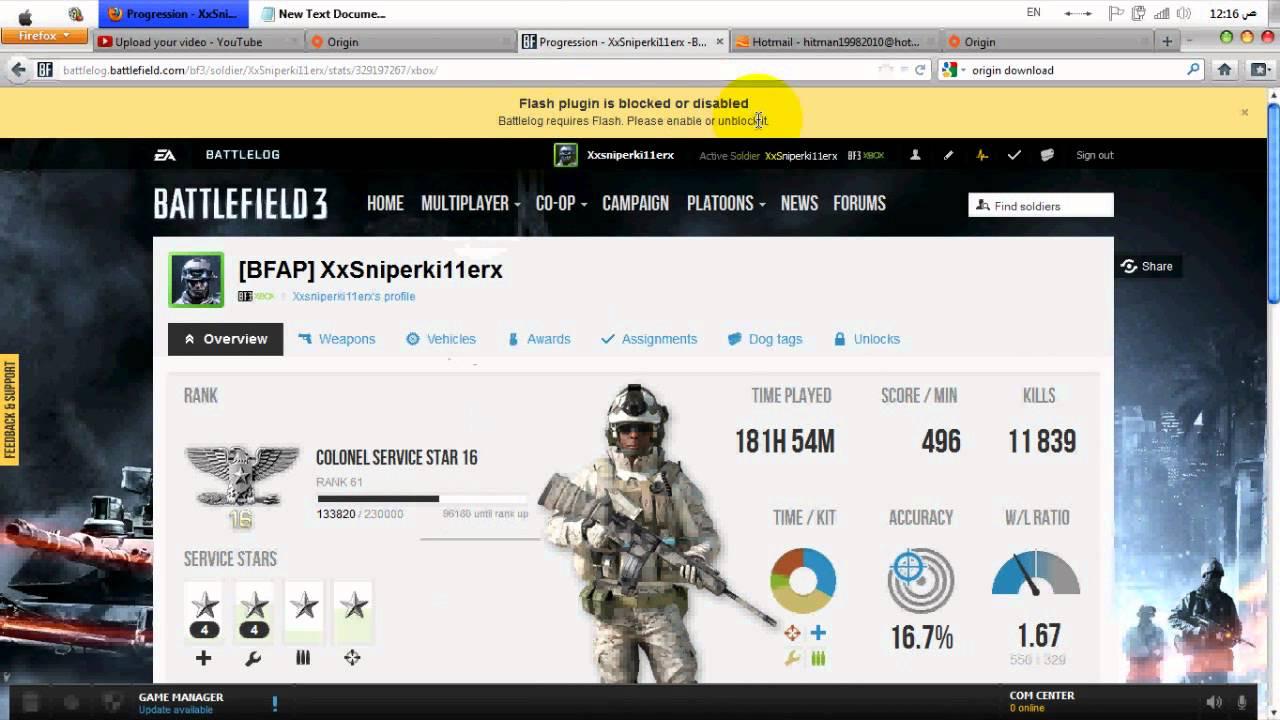This screenshot has height=720, width=1280.
Task: Reload the current page
Action: pos(920,70)
